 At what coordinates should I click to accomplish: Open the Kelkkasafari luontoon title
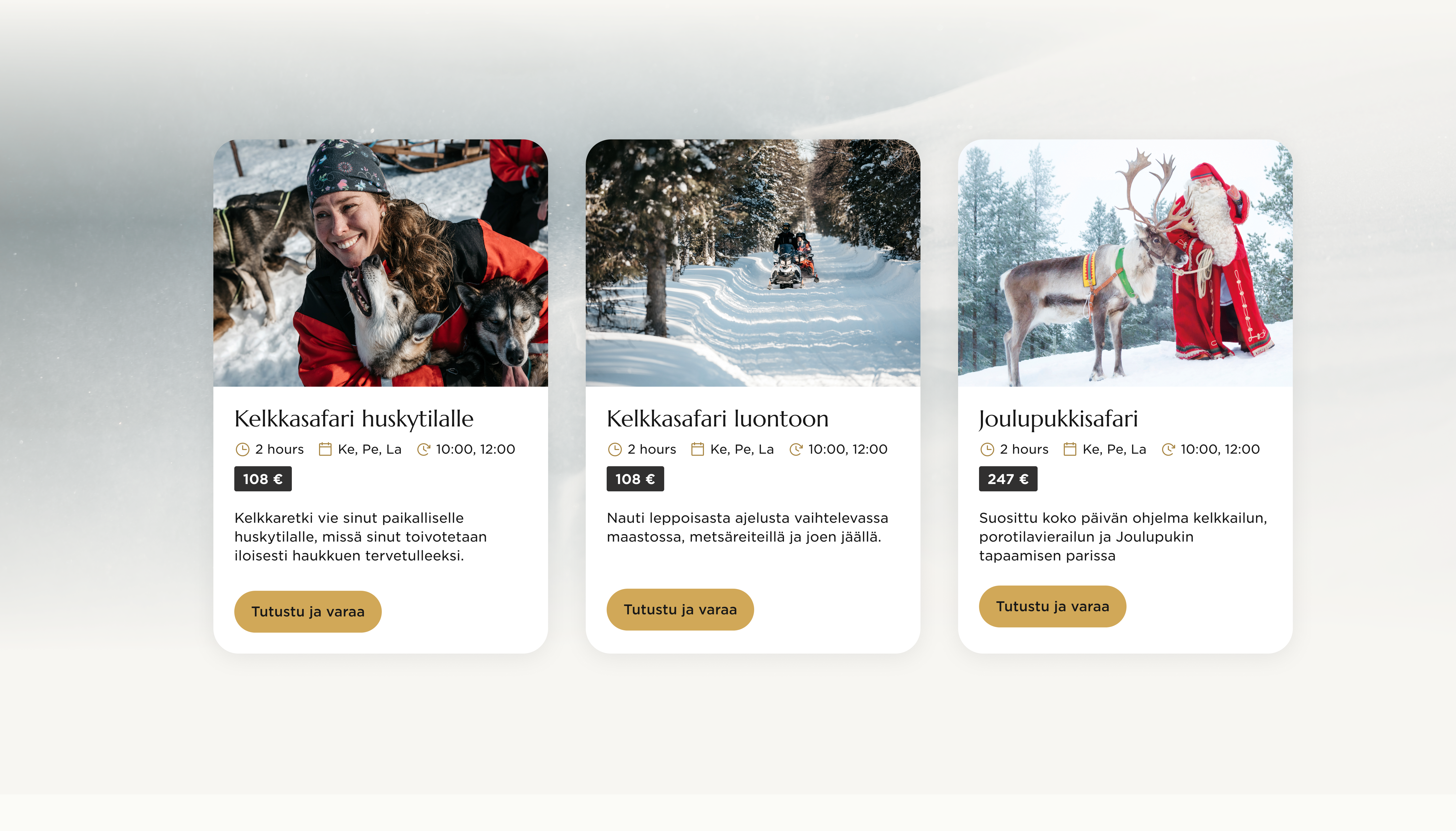tap(718, 419)
